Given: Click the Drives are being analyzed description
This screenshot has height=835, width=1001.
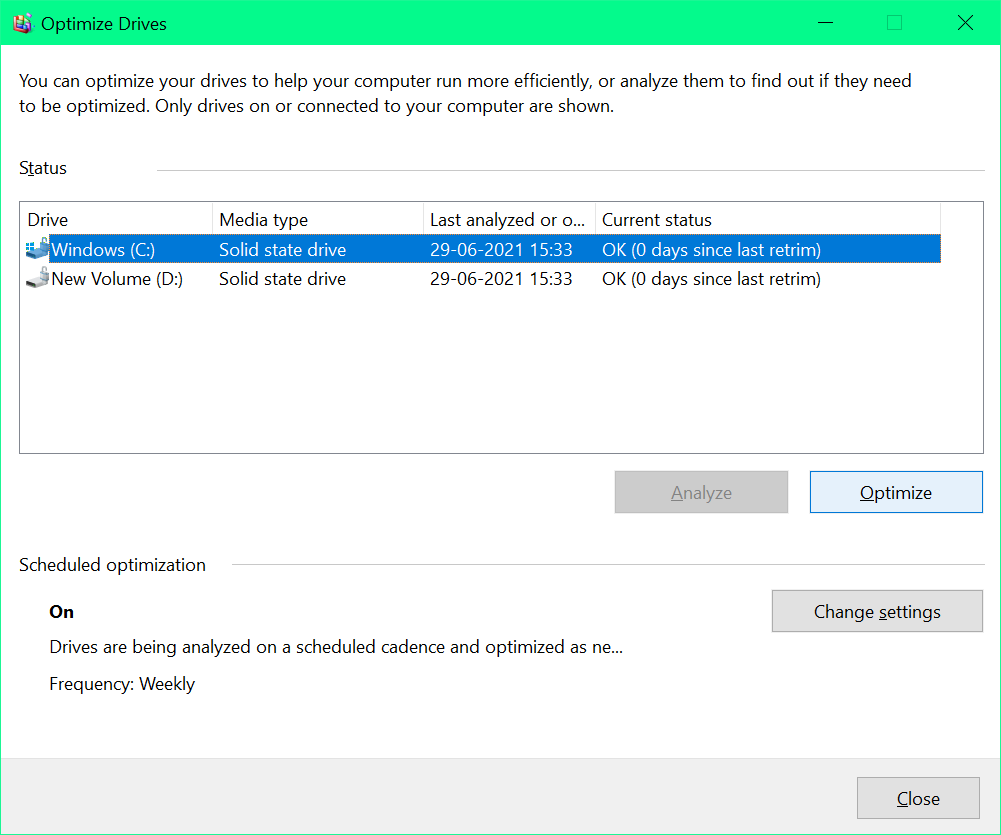Looking at the screenshot, I should click(336, 647).
